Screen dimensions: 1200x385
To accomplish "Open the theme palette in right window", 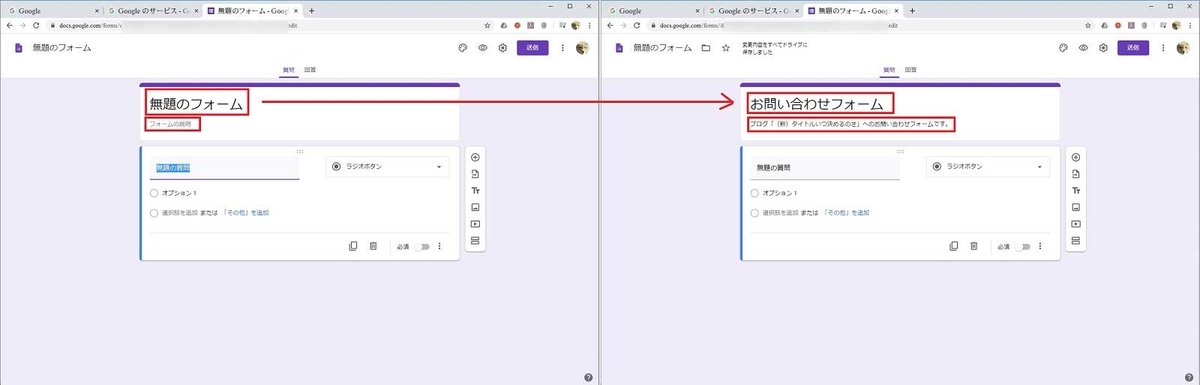I will (1062, 48).
